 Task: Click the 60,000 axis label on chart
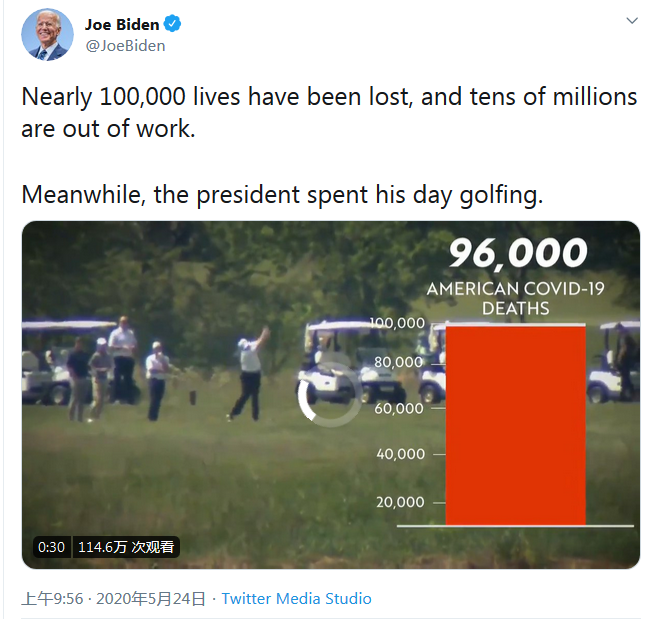pos(400,408)
